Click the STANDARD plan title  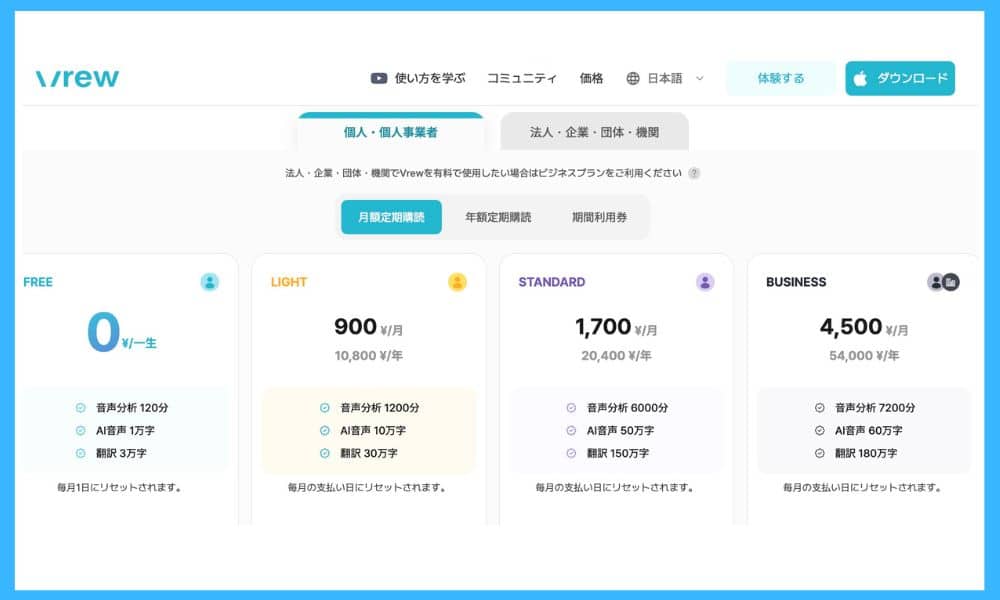point(552,282)
